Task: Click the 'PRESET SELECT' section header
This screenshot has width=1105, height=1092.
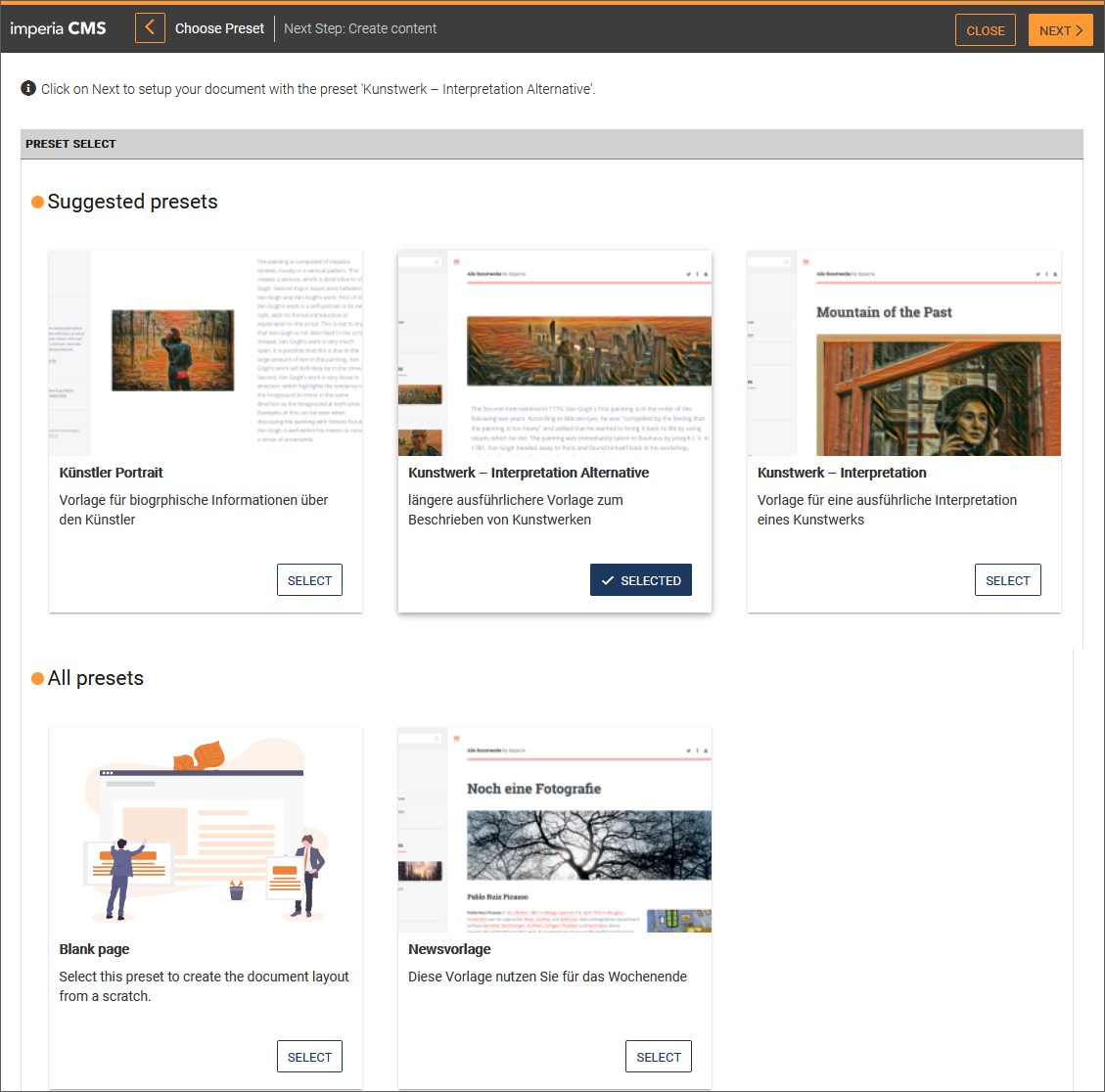Action: pyautogui.click(x=552, y=144)
